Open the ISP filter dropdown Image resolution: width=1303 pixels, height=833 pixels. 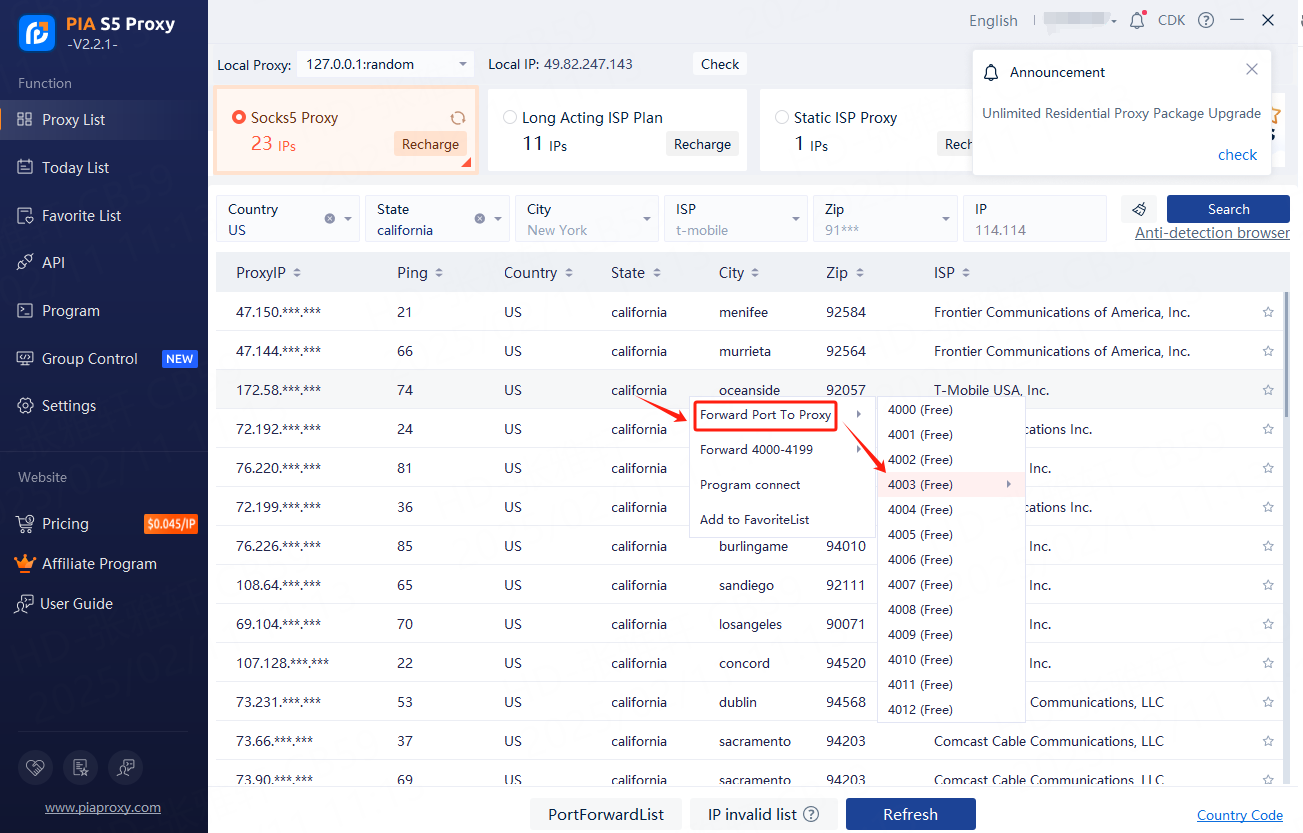(x=797, y=219)
